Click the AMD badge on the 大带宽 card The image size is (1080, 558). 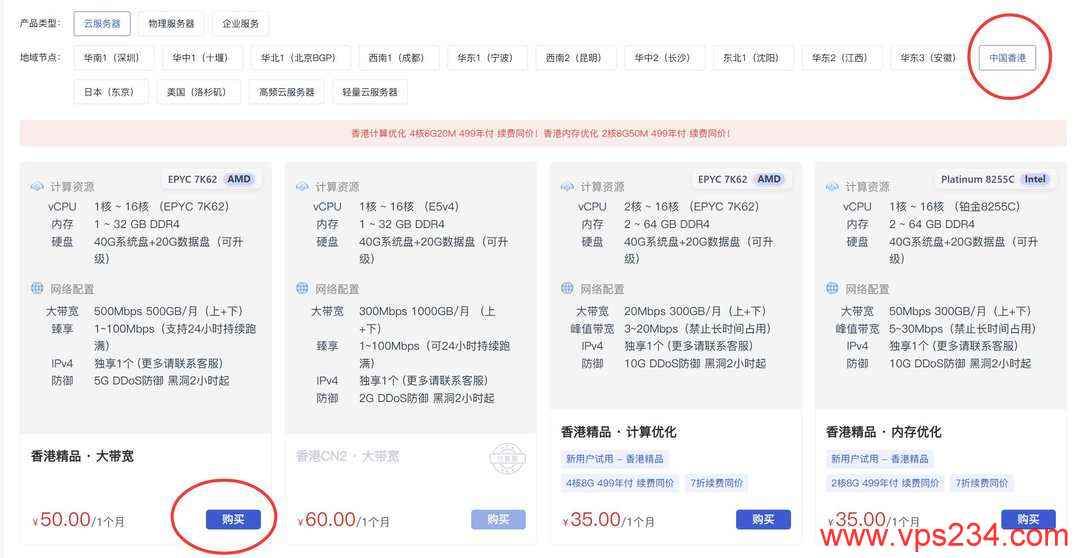pos(239,179)
